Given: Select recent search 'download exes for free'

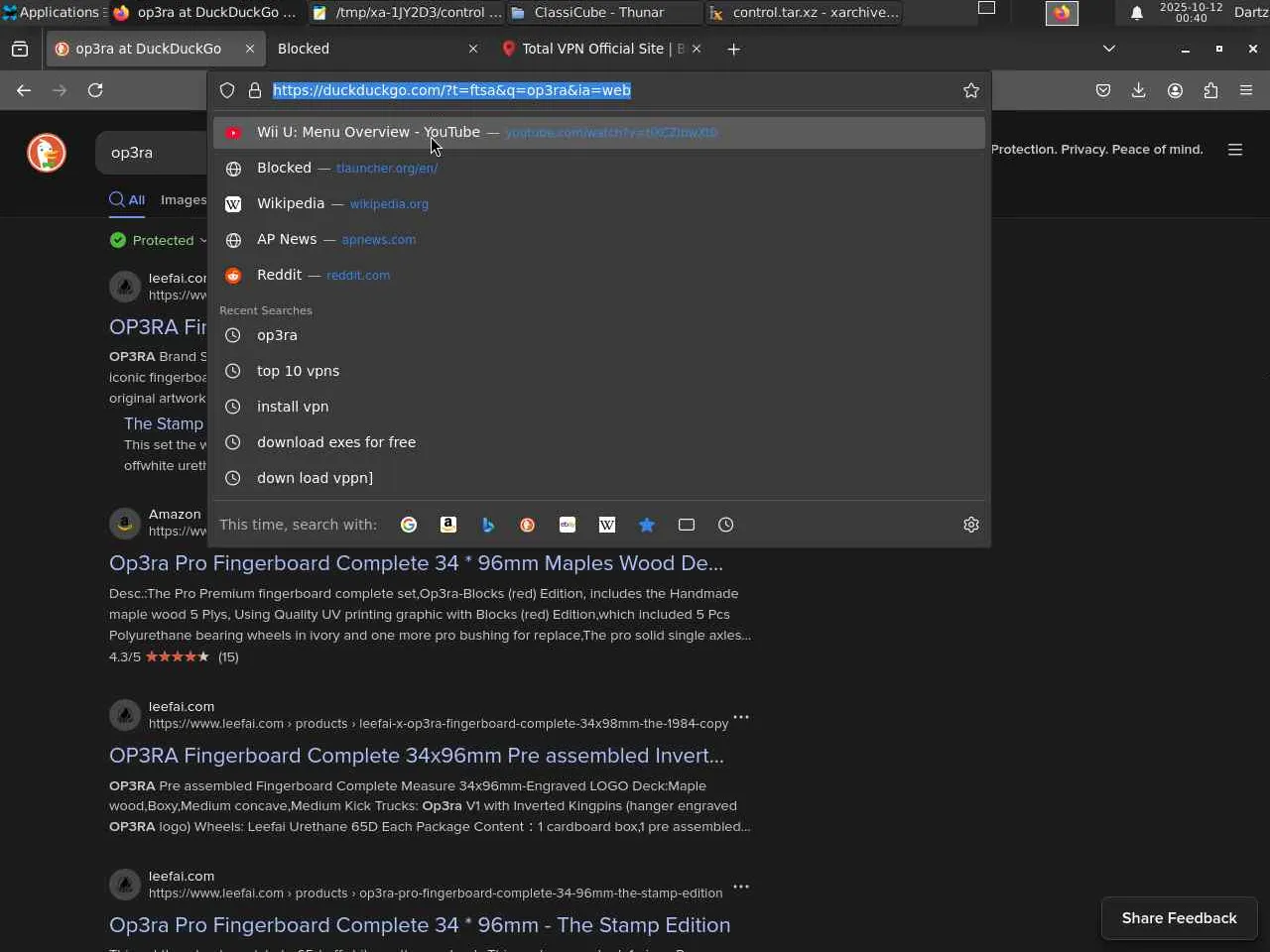Looking at the screenshot, I should (599, 442).
